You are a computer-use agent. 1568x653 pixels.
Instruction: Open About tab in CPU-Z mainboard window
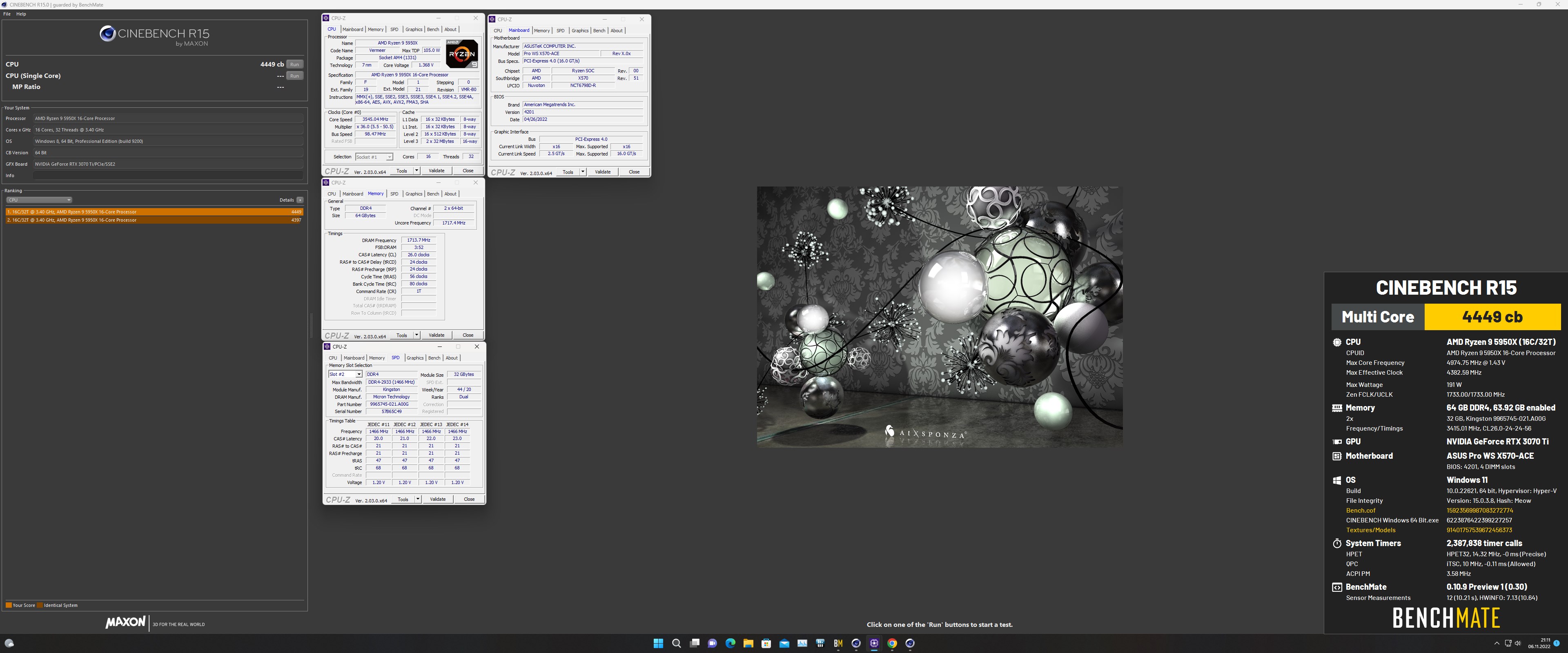tap(617, 31)
